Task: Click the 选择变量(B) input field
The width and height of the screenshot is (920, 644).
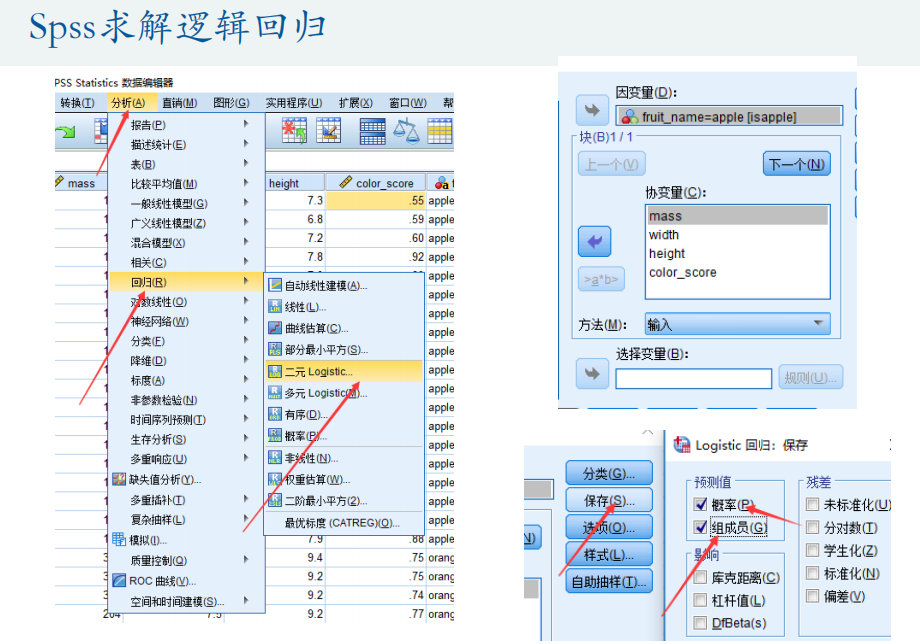Action: click(694, 379)
